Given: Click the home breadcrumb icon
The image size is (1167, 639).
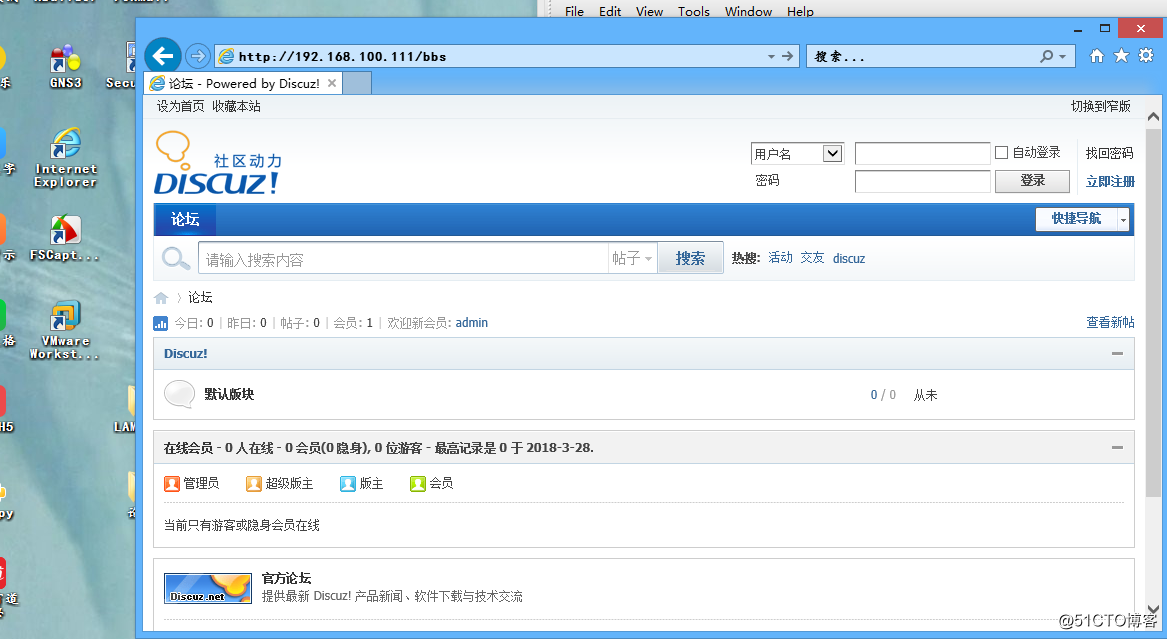Looking at the screenshot, I should pyautogui.click(x=161, y=298).
